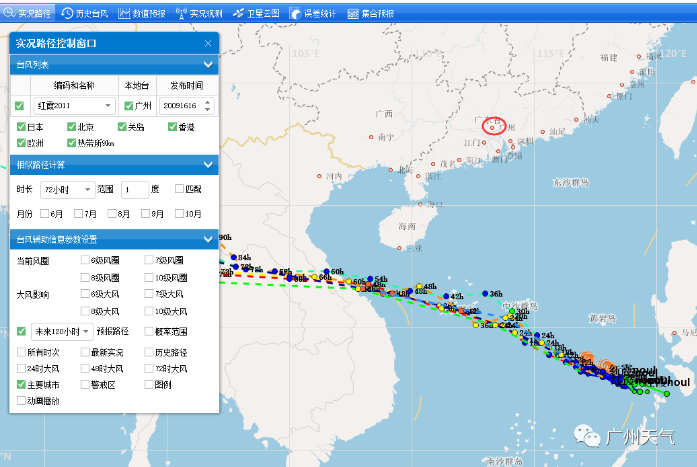Collapse the 台风列表 section

[x=207, y=65]
